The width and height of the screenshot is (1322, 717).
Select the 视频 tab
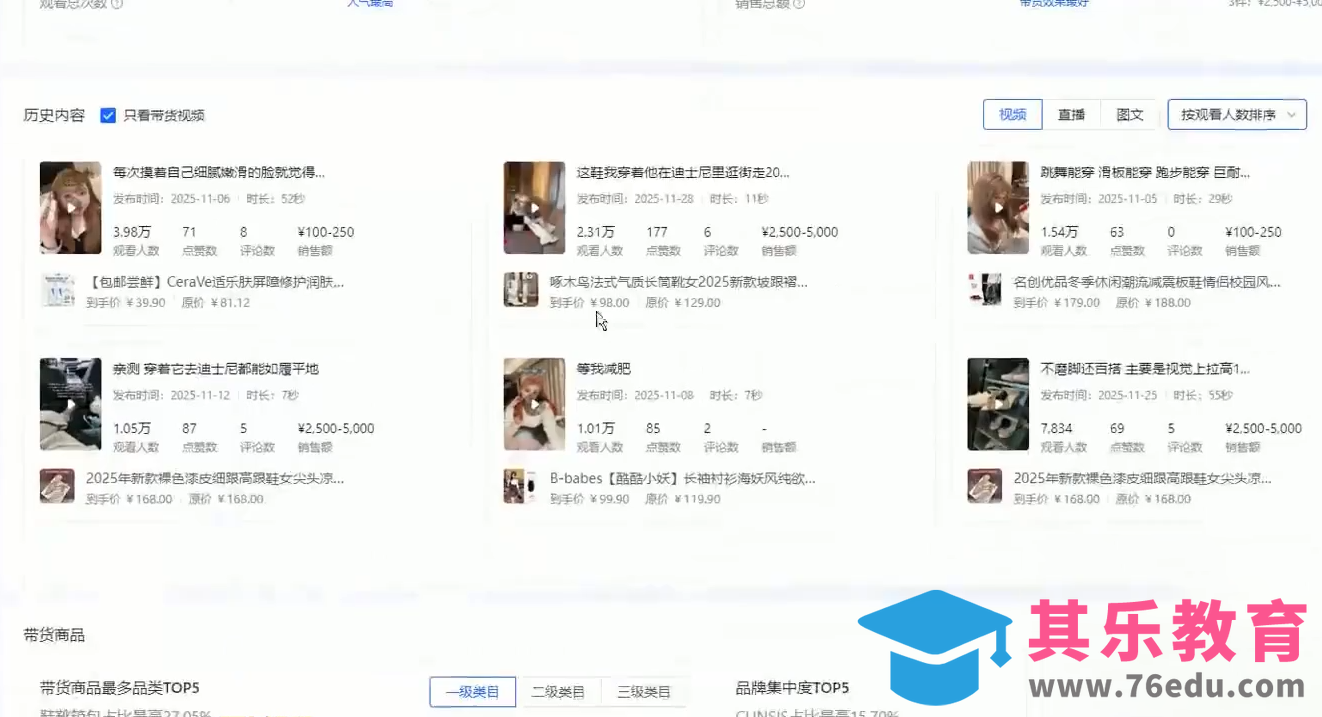tap(1012, 114)
